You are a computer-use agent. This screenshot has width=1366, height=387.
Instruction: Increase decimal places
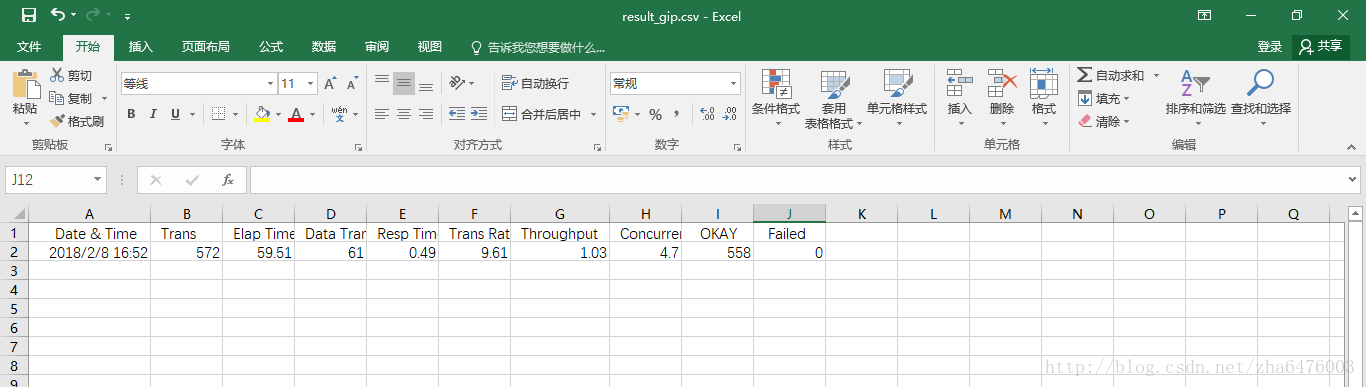point(706,114)
